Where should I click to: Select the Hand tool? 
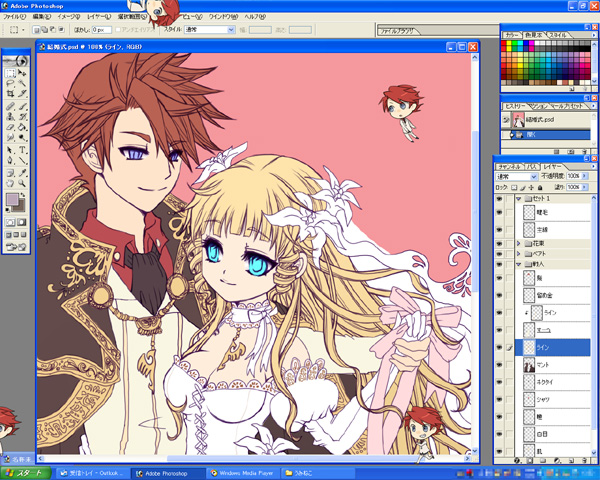(10, 183)
